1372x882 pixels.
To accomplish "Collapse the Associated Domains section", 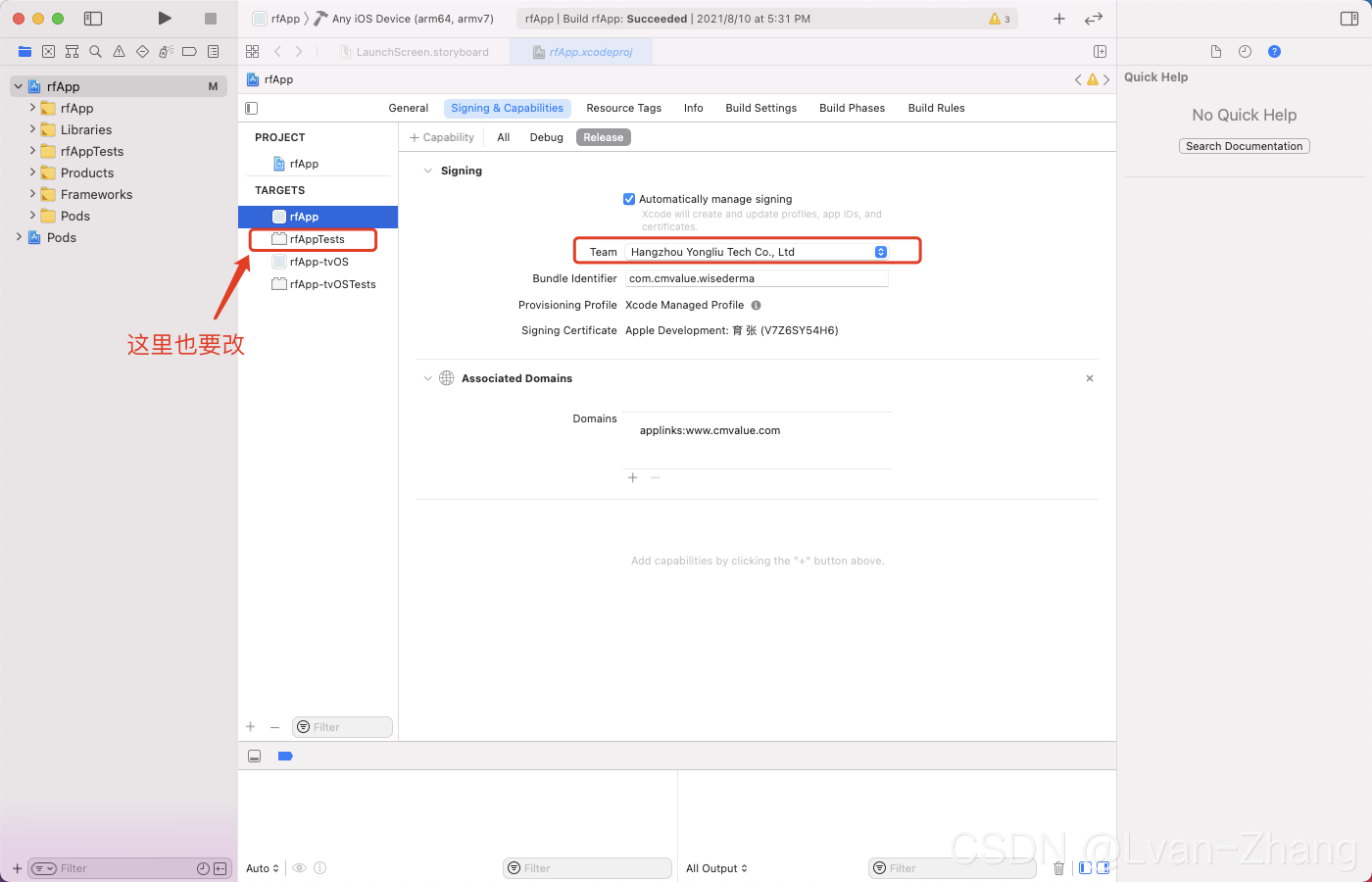I will click(x=427, y=378).
